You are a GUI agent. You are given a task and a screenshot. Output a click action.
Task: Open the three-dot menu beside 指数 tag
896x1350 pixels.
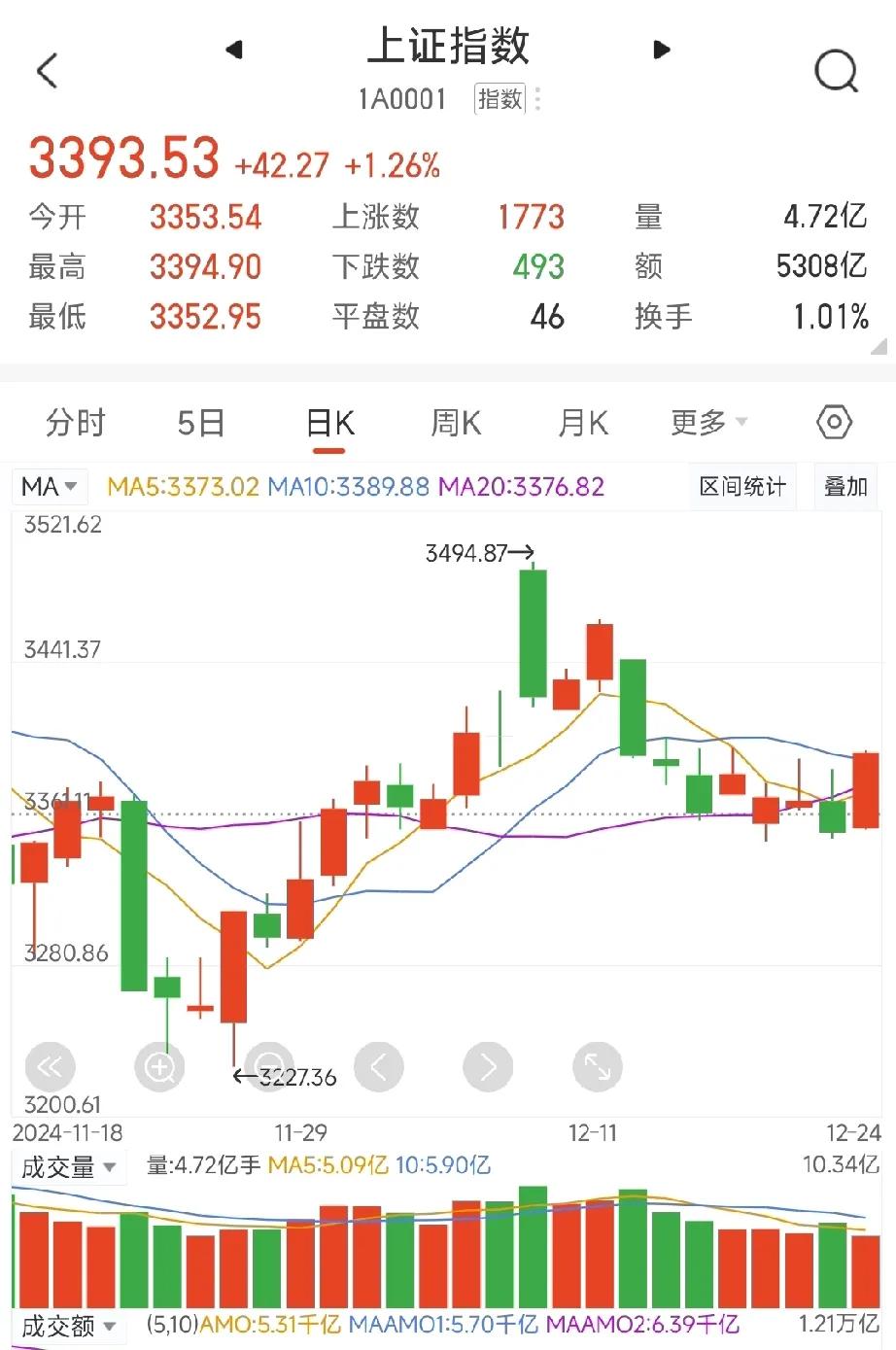pos(537,99)
